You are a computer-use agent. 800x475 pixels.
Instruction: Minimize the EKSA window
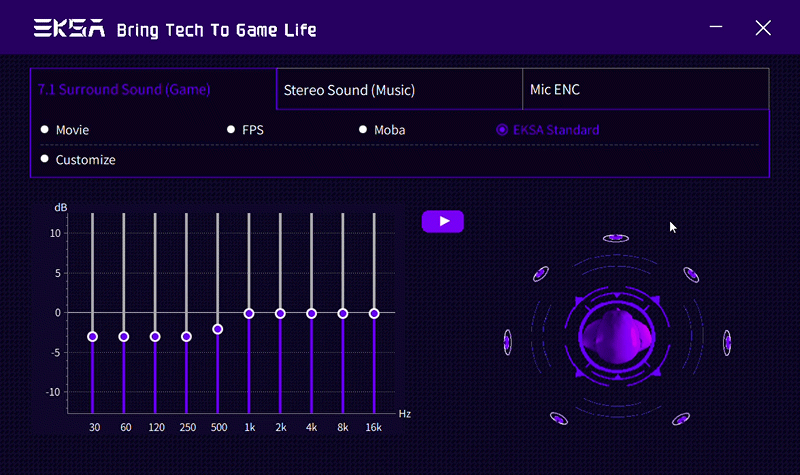tap(716, 28)
